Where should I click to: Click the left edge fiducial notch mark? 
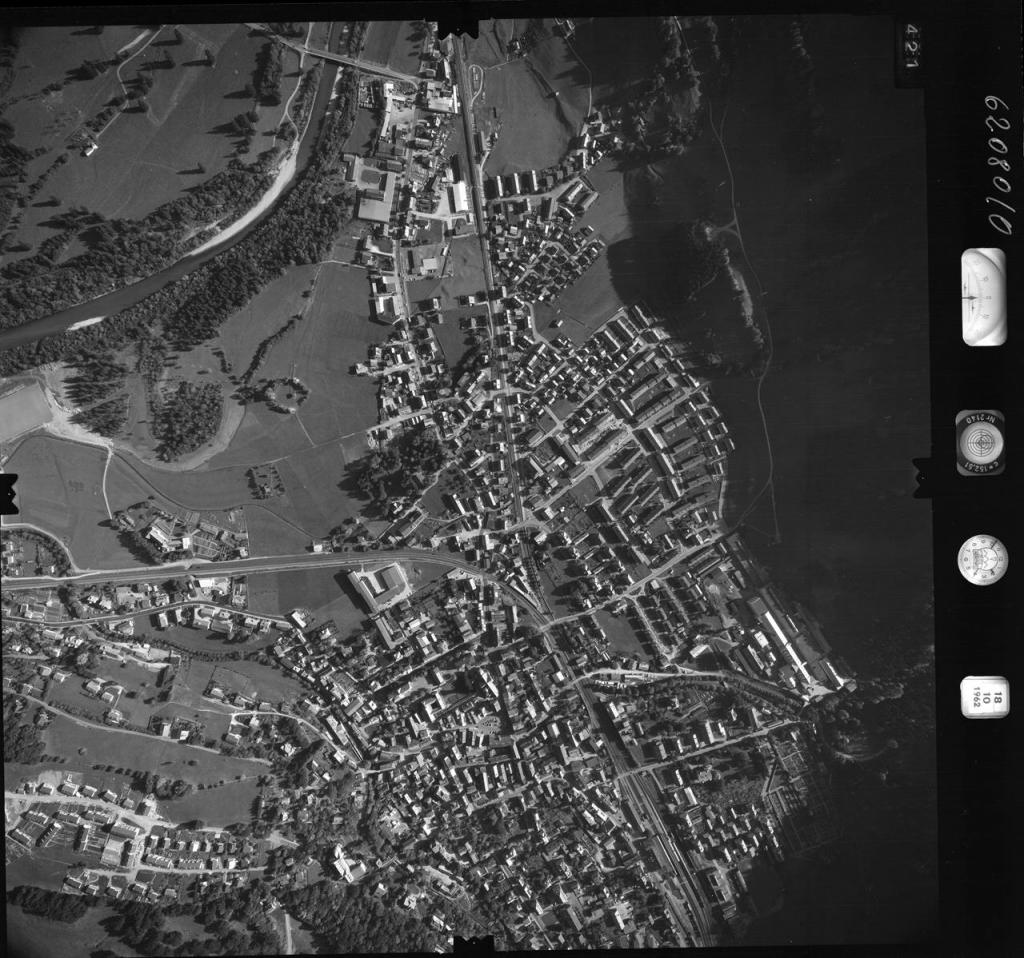[9, 494]
